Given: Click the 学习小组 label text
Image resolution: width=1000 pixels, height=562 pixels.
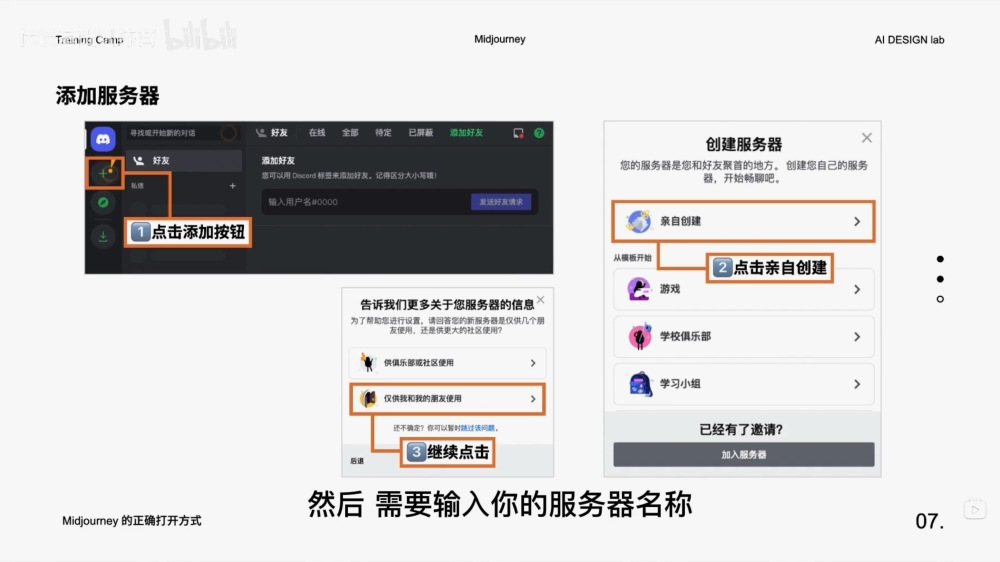Looking at the screenshot, I should tap(680, 384).
